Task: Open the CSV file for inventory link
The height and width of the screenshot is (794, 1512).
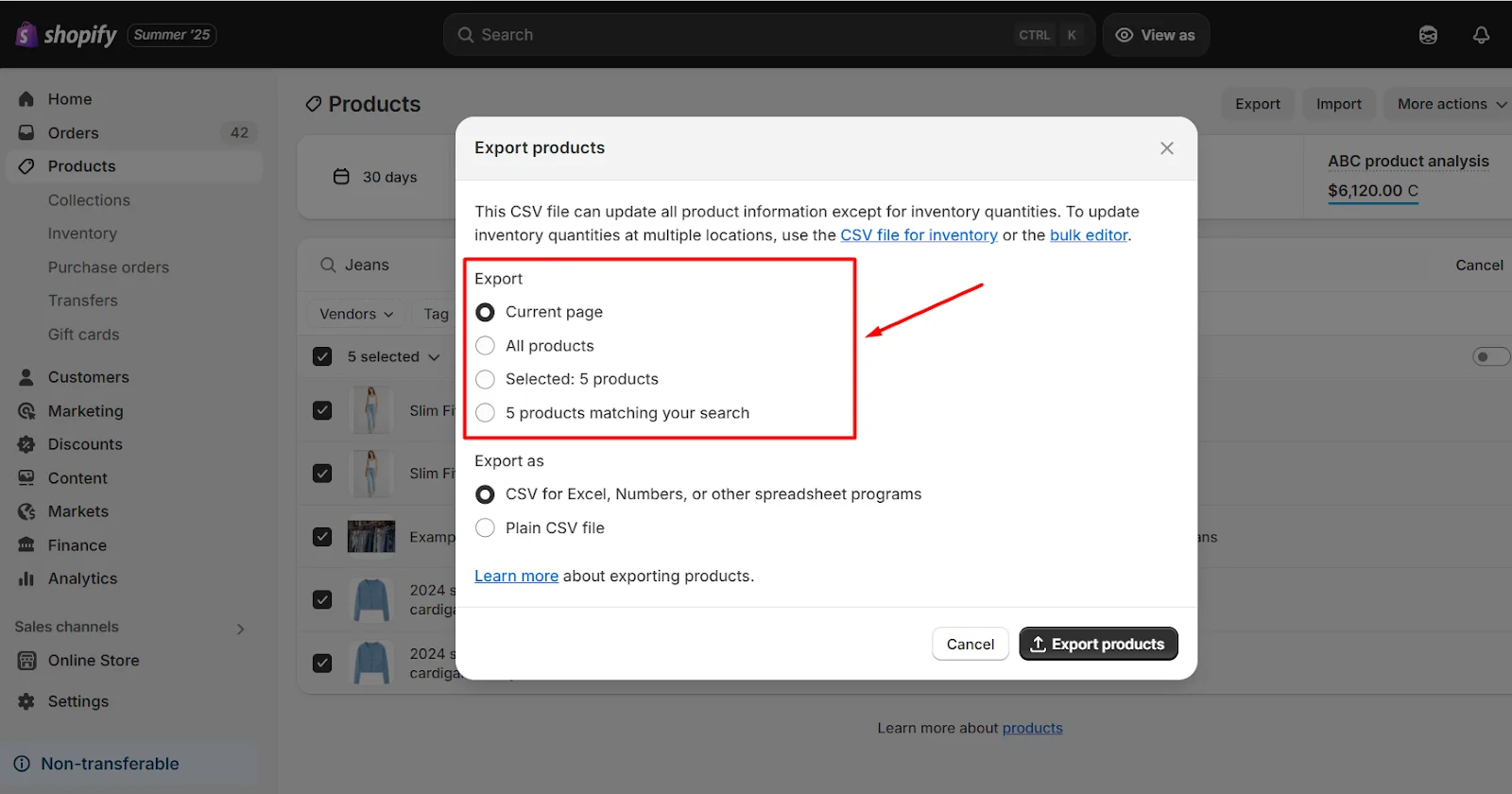Action: [x=919, y=235]
